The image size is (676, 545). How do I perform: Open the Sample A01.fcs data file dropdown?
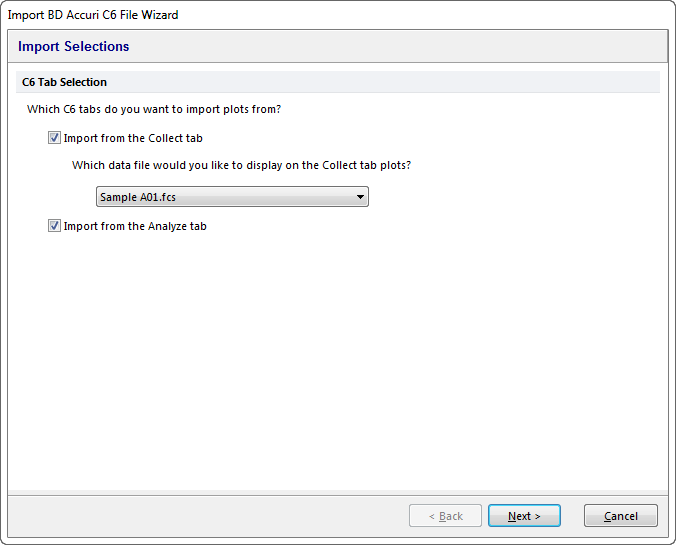pyautogui.click(x=232, y=197)
